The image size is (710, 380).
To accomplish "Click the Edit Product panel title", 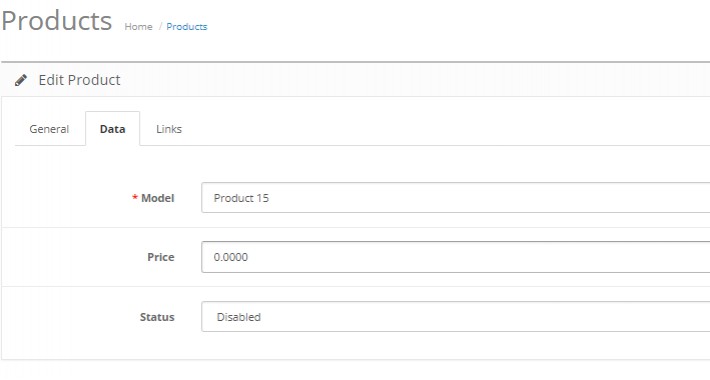I will coord(79,80).
